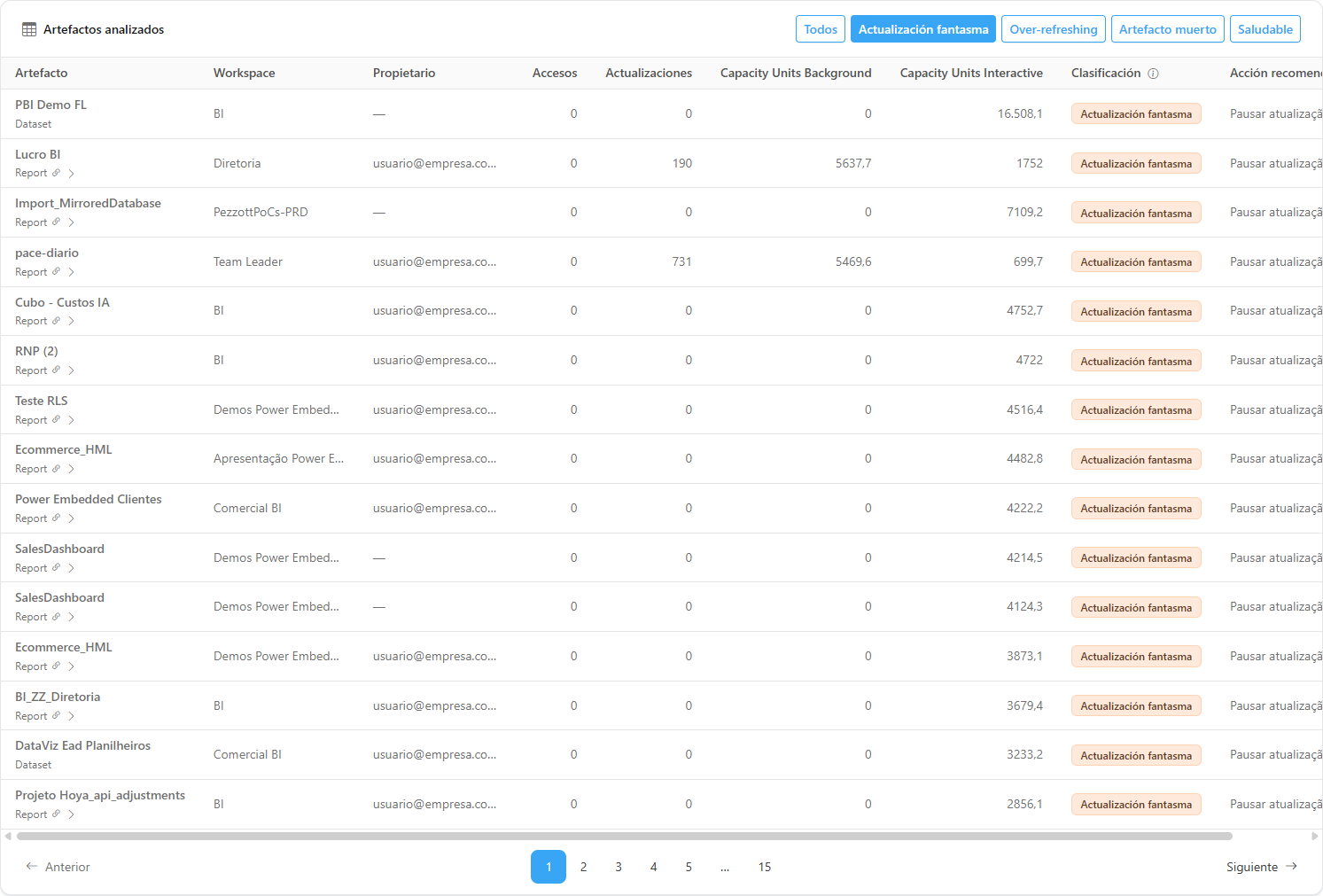This screenshot has height=896, width=1323.
Task: Expand the Import_MirroredDatabase row chevron
Action: tap(72, 223)
